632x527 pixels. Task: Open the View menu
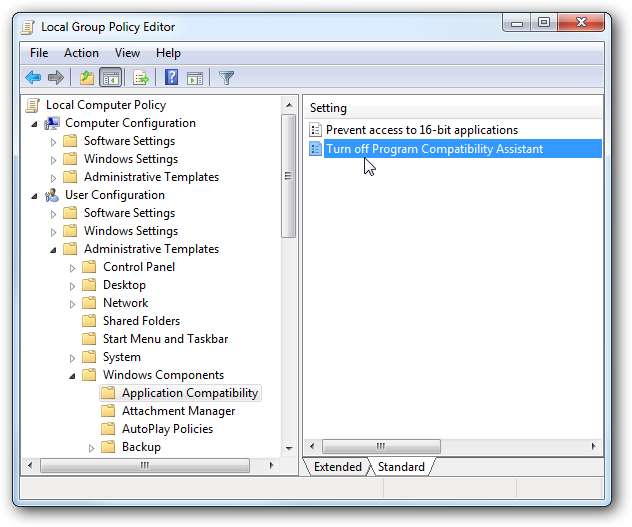click(x=127, y=53)
